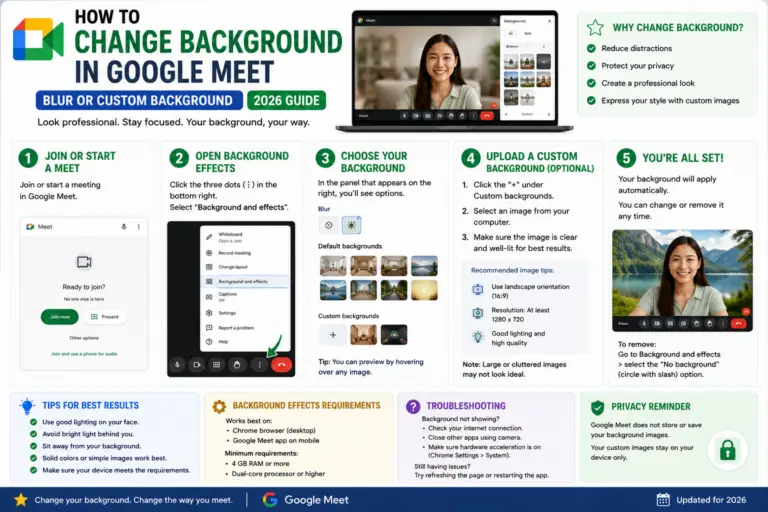Pick the white living room default background

[x=333, y=266]
